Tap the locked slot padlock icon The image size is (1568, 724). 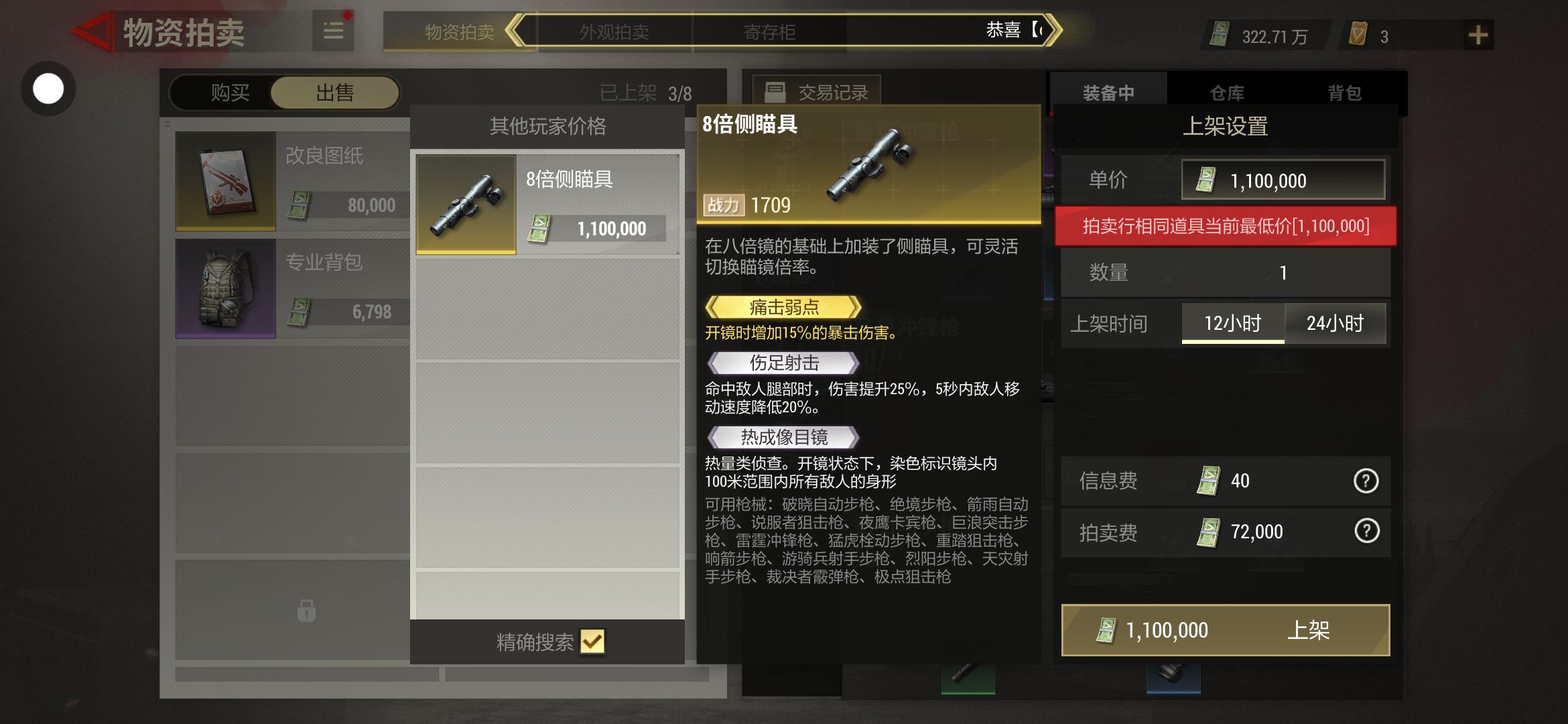point(306,610)
